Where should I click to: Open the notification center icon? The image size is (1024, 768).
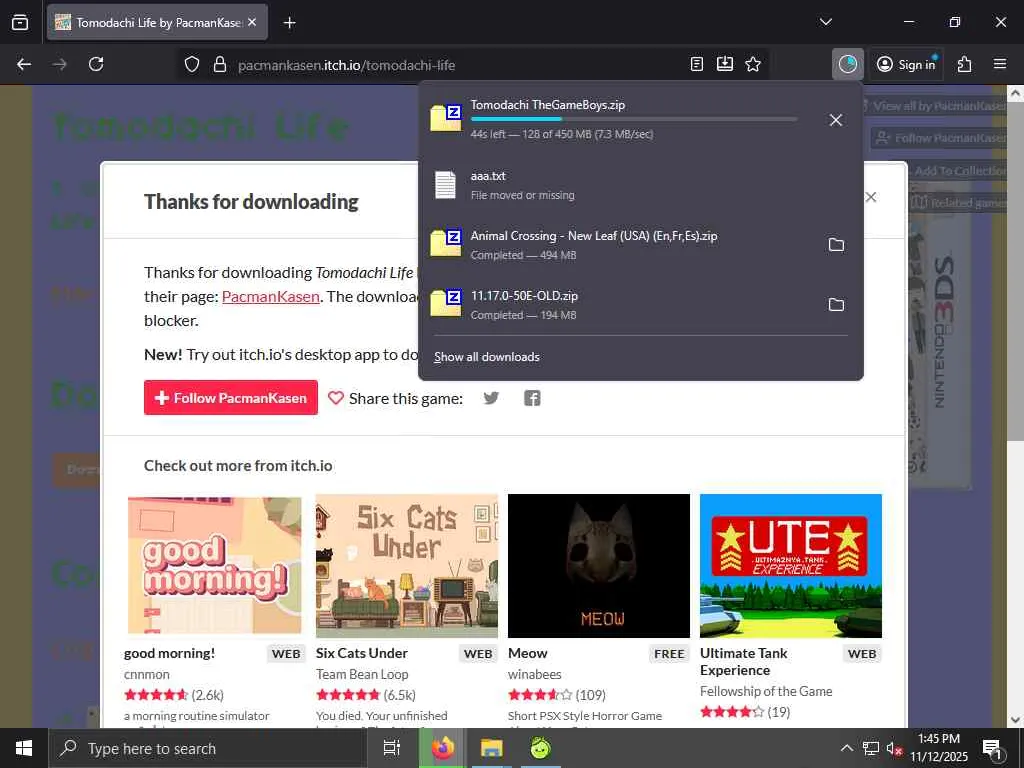coord(993,750)
